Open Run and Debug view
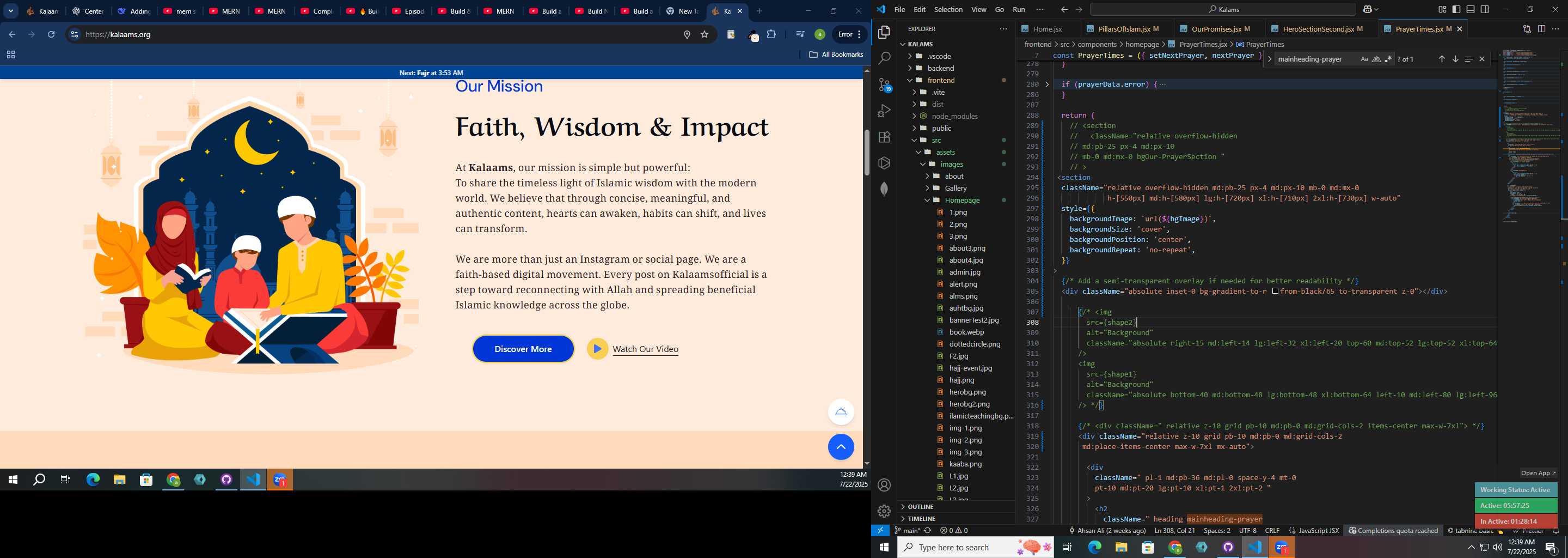 884,111
